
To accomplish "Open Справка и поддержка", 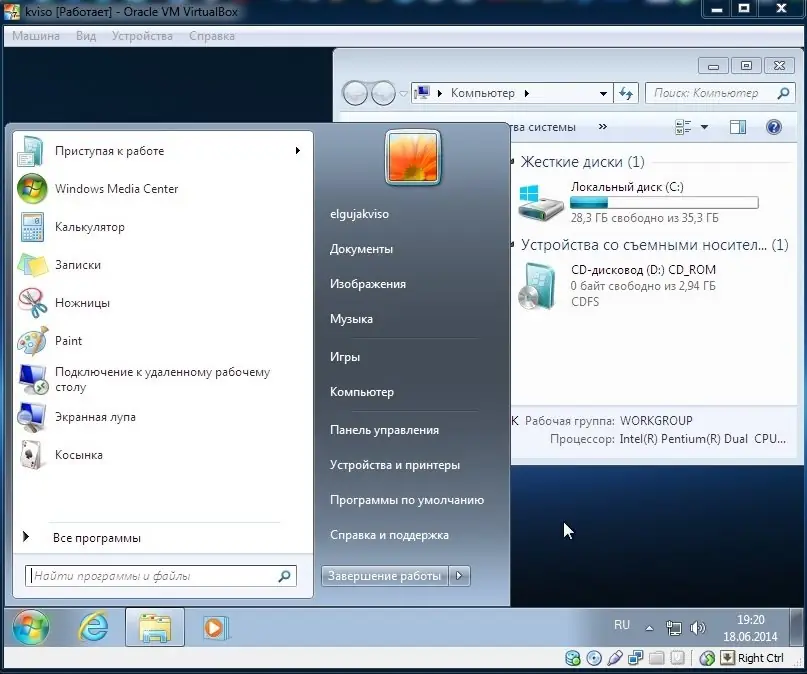I will (x=389, y=535).
